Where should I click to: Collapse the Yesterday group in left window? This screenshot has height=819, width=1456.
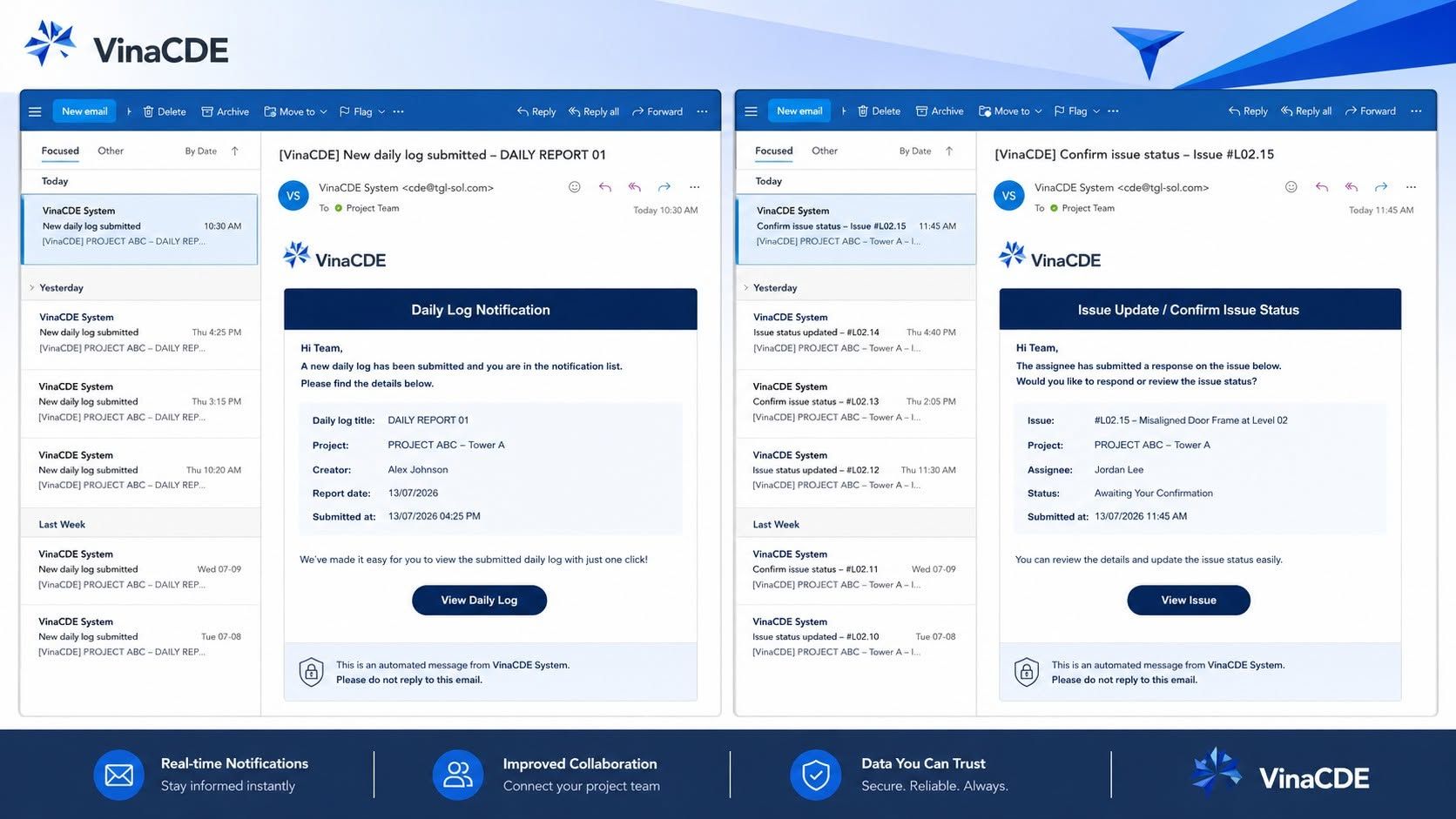pos(32,287)
